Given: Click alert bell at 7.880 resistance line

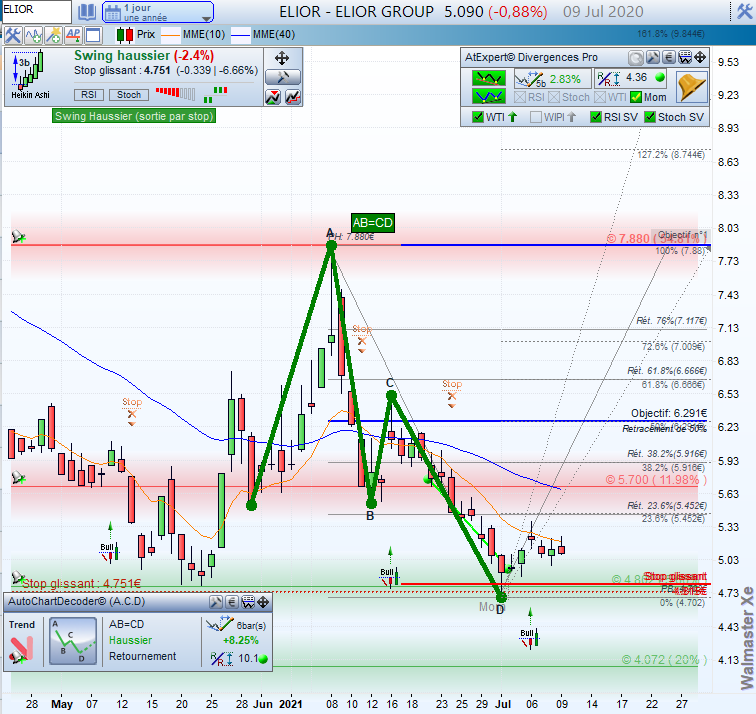Looking at the screenshot, I should tap(18, 237).
